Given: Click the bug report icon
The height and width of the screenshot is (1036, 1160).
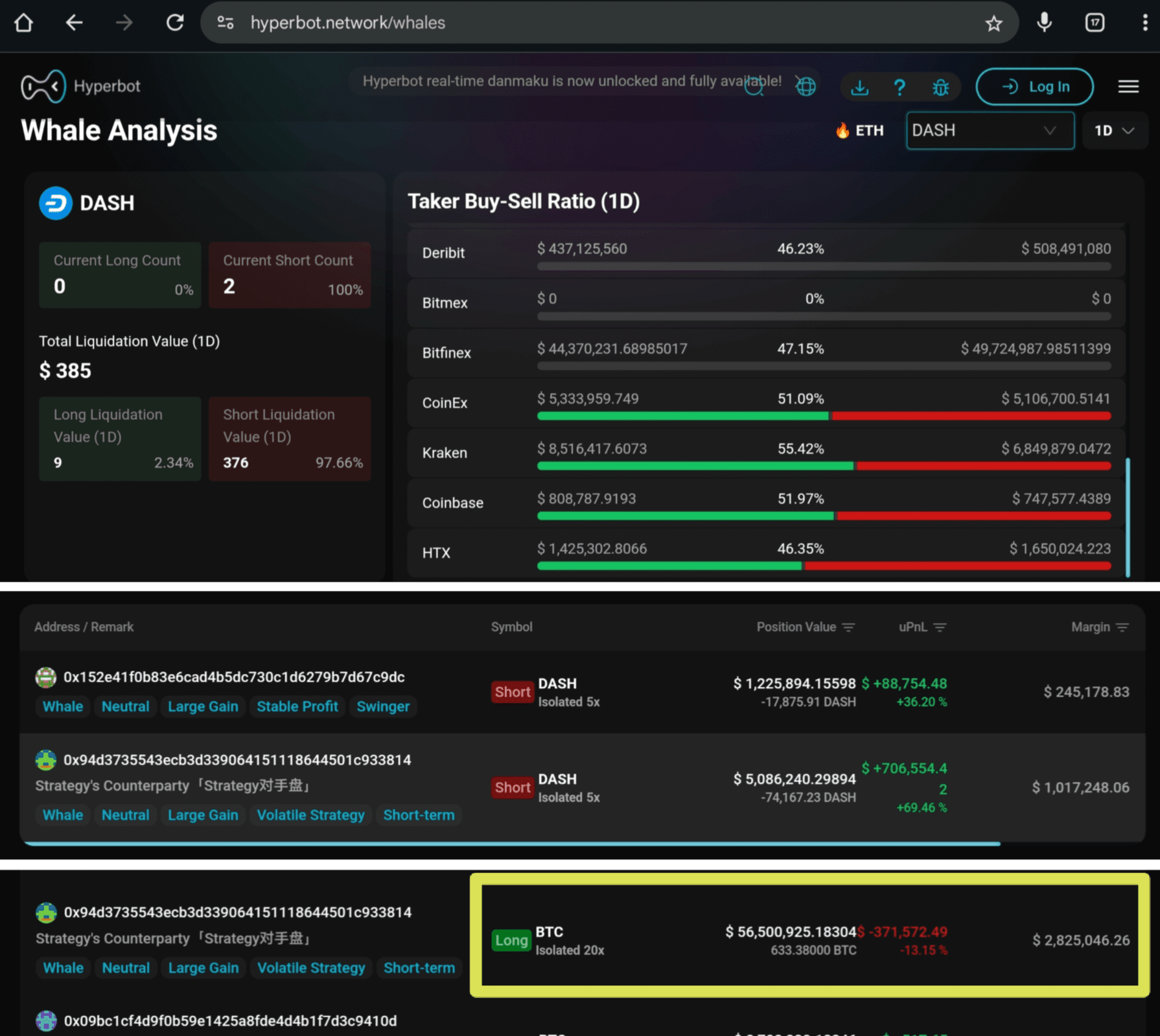Looking at the screenshot, I should (940, 87).
